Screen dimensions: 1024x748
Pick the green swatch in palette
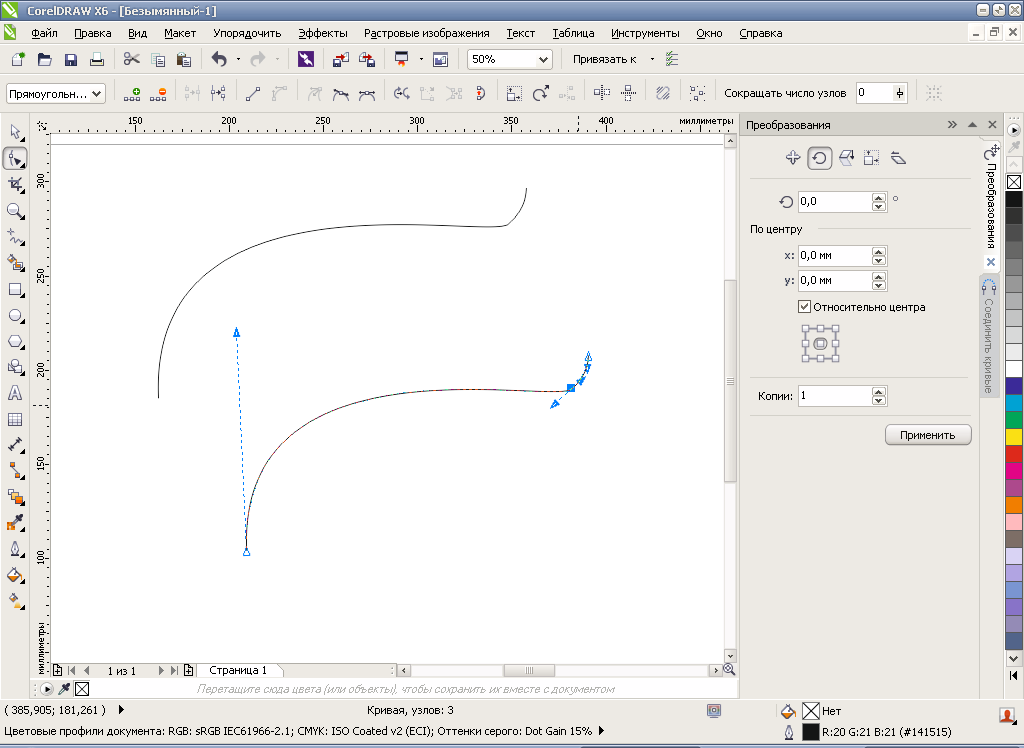click(x=1014, y=420)
